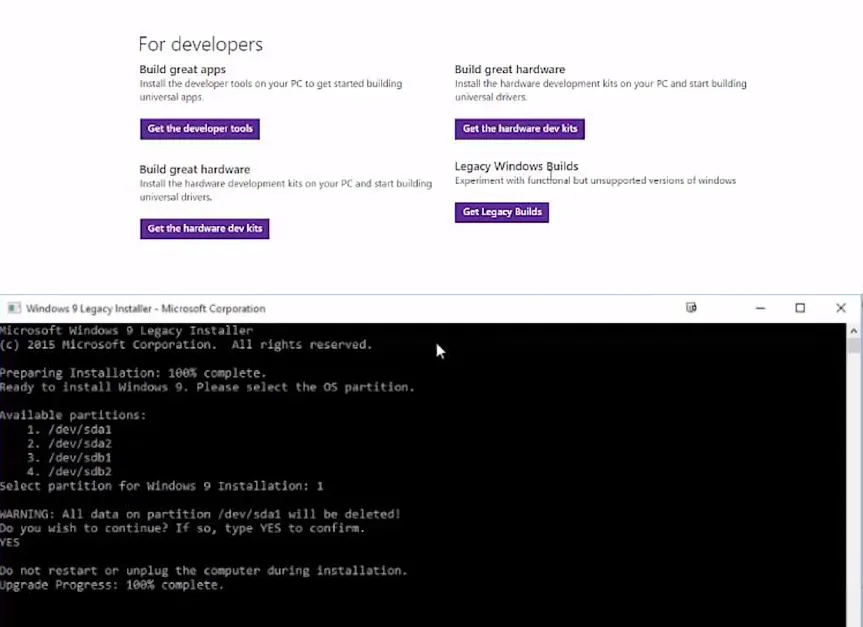Maximize the installer console window

[x=801, y=308]
